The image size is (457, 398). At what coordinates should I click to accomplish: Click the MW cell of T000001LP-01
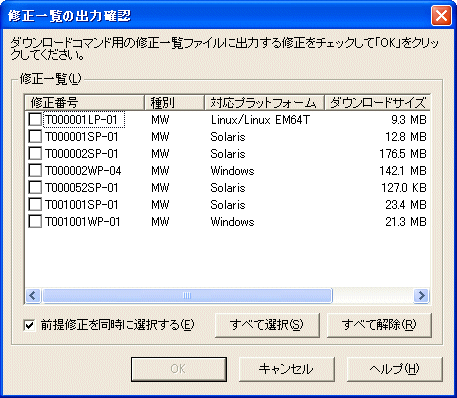click(160, 120)
